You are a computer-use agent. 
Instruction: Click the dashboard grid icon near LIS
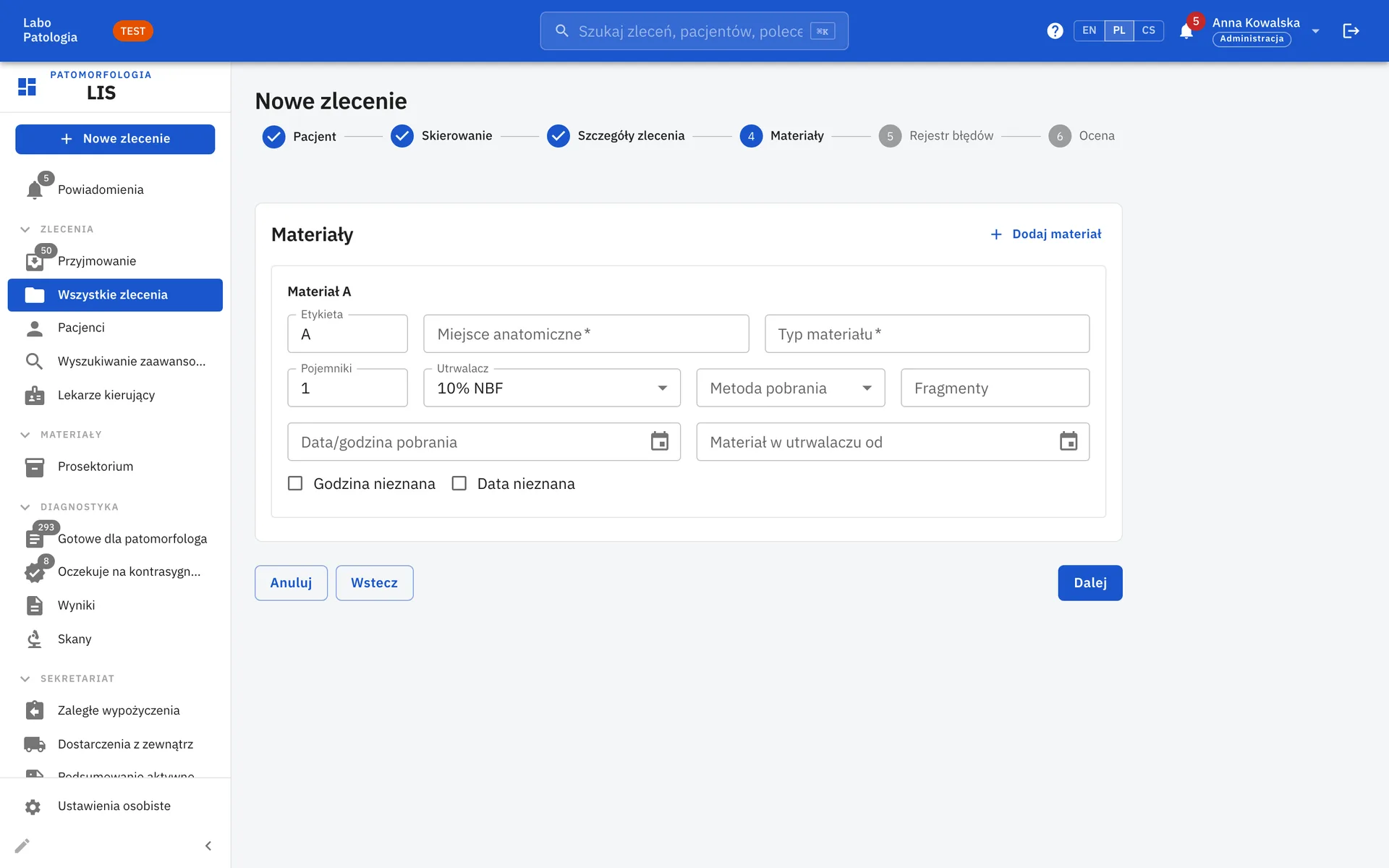(x=27, y=87)
